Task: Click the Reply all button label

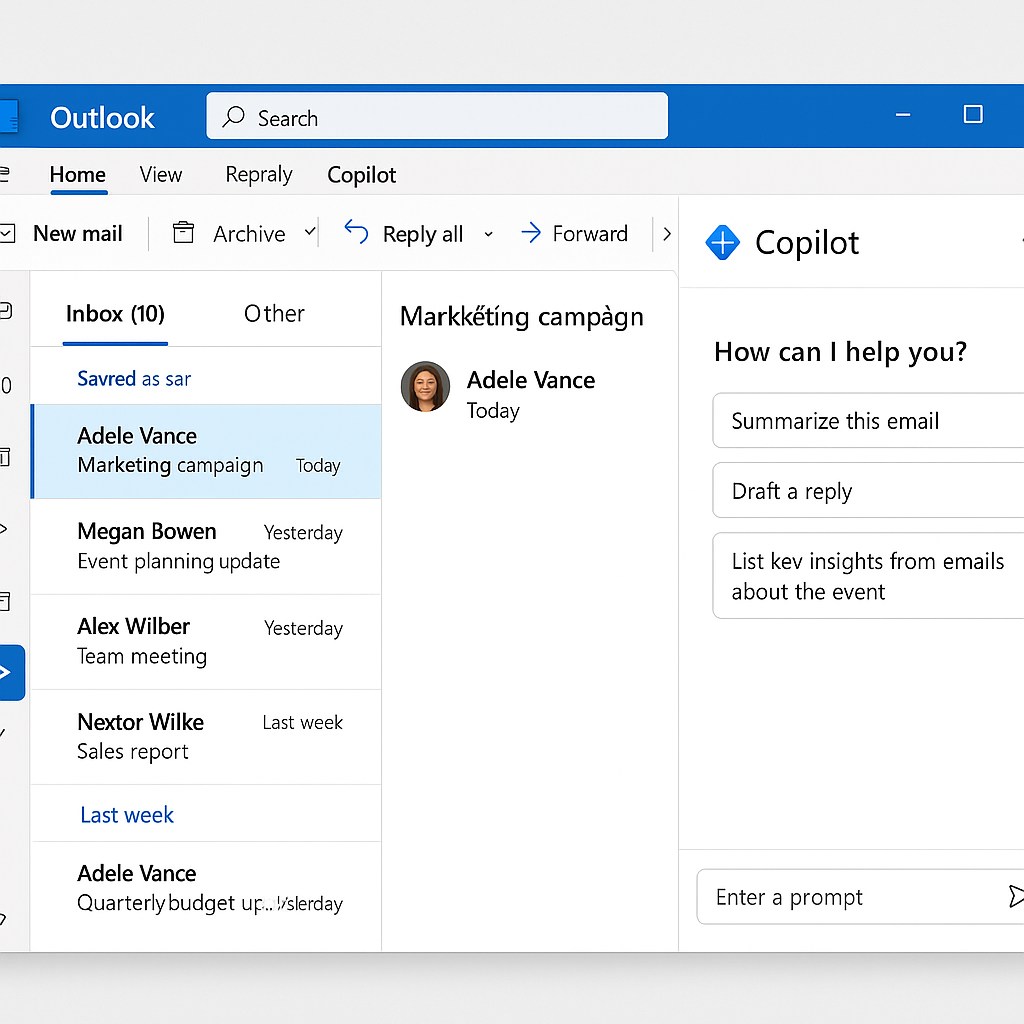Action: point(423,234)
